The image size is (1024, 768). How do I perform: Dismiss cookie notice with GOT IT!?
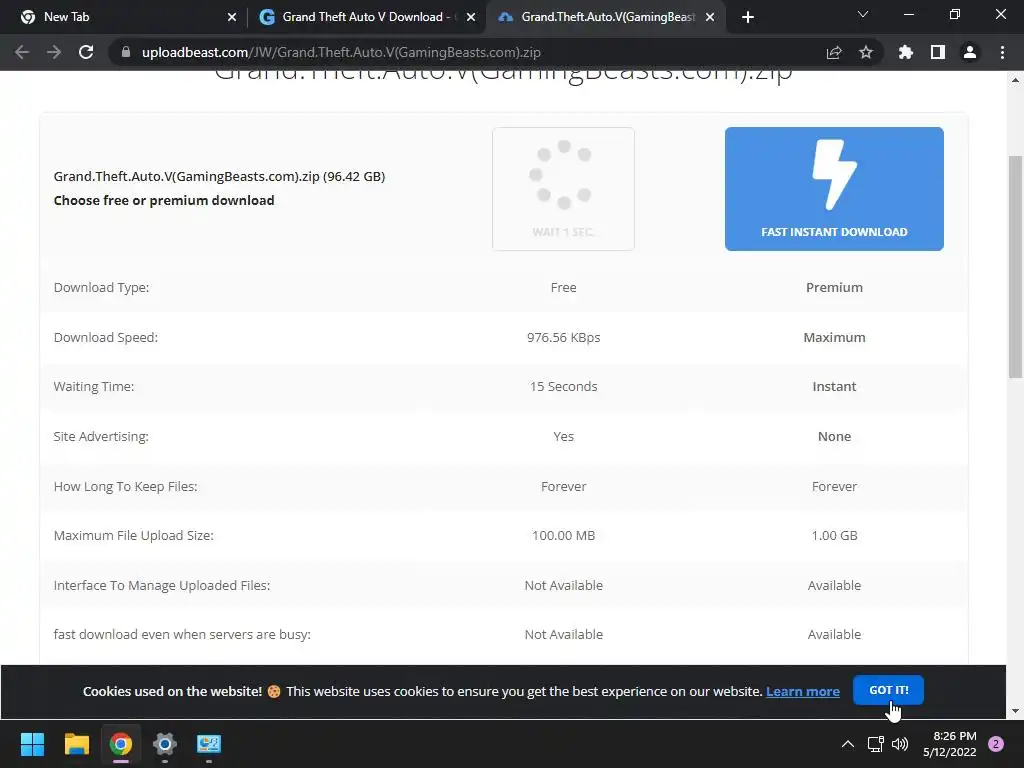[x=888, y=690]
